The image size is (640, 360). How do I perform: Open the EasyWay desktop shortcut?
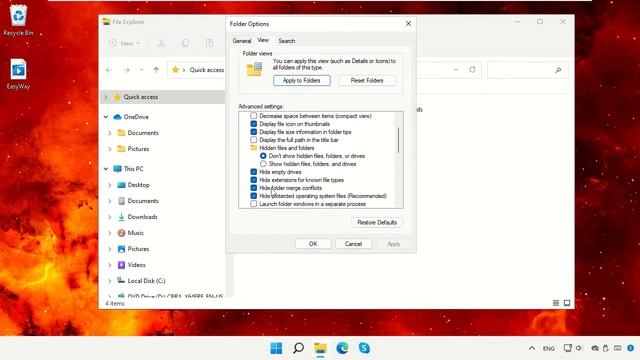click(18, 74)
